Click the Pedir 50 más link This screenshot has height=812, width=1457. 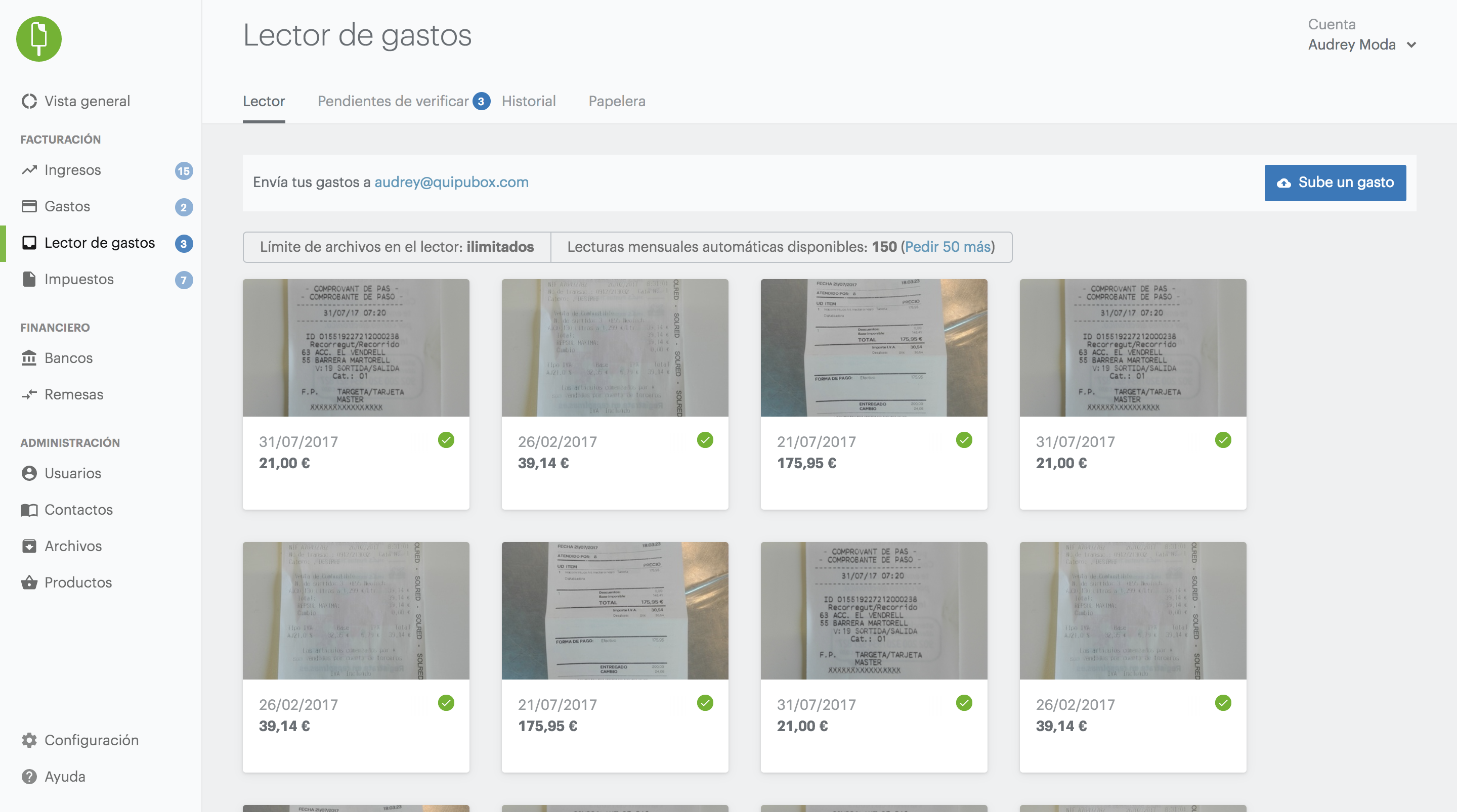click(x=948, y=247)
